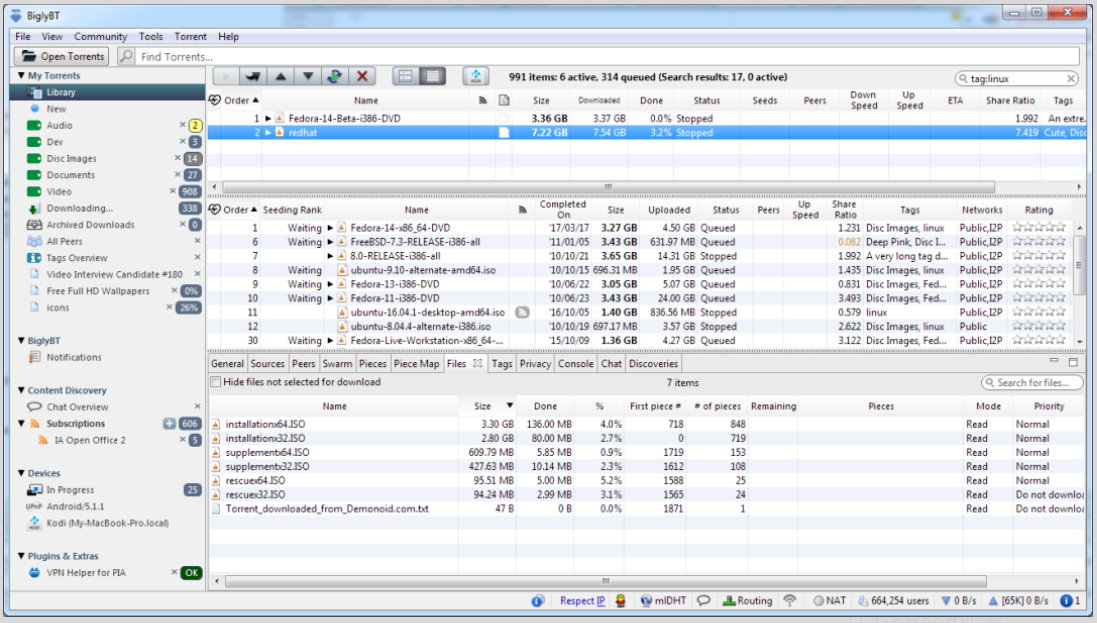The image size is (1097, 623).
Task: Click the mlDHT status bar icon
Action: coord(663,601)
